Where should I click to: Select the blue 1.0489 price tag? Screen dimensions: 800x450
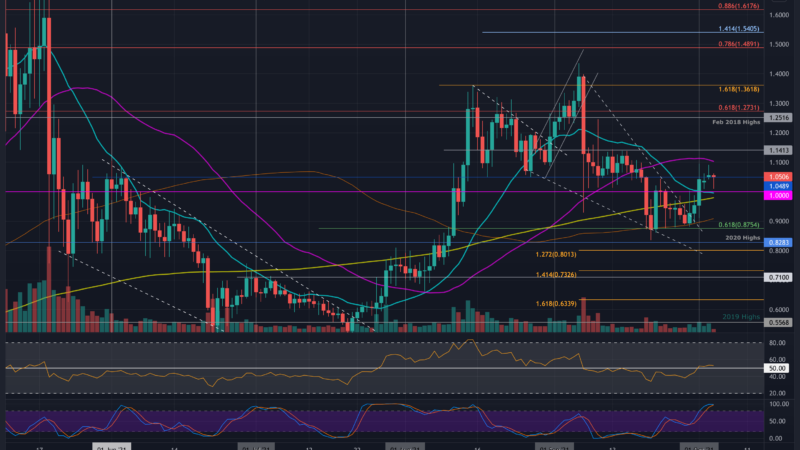(x=778, y=186)
